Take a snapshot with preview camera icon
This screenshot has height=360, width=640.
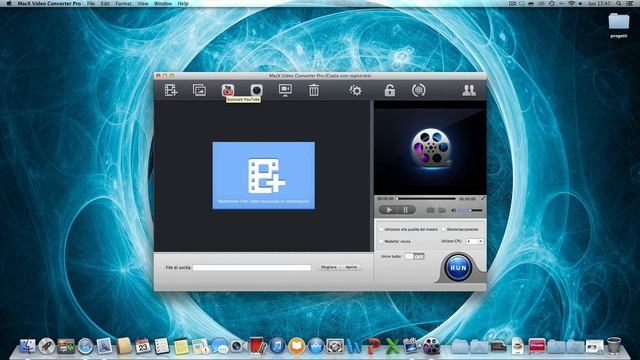click(430, 210)
